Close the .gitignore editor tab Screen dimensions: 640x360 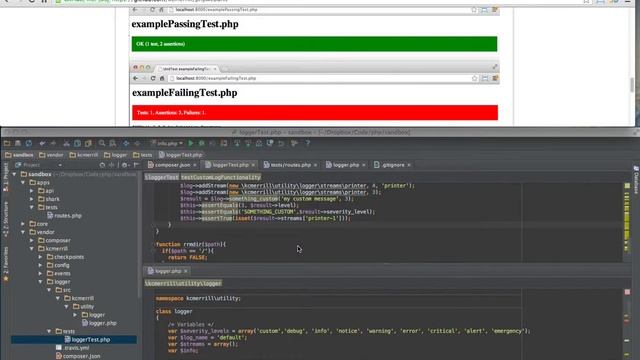(x=409, y=165)
